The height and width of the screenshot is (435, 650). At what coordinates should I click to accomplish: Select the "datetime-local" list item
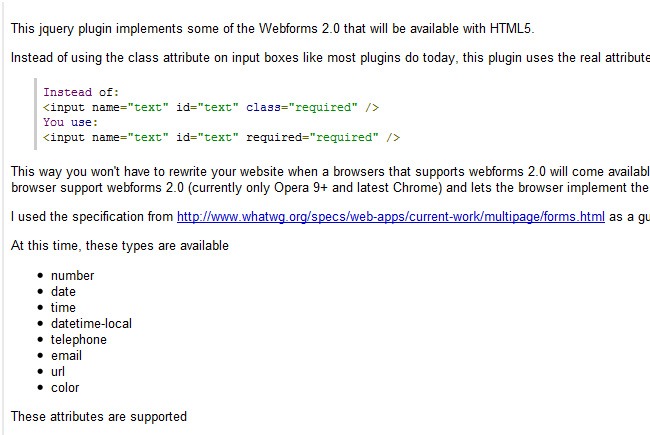click(x=90, y=323)
